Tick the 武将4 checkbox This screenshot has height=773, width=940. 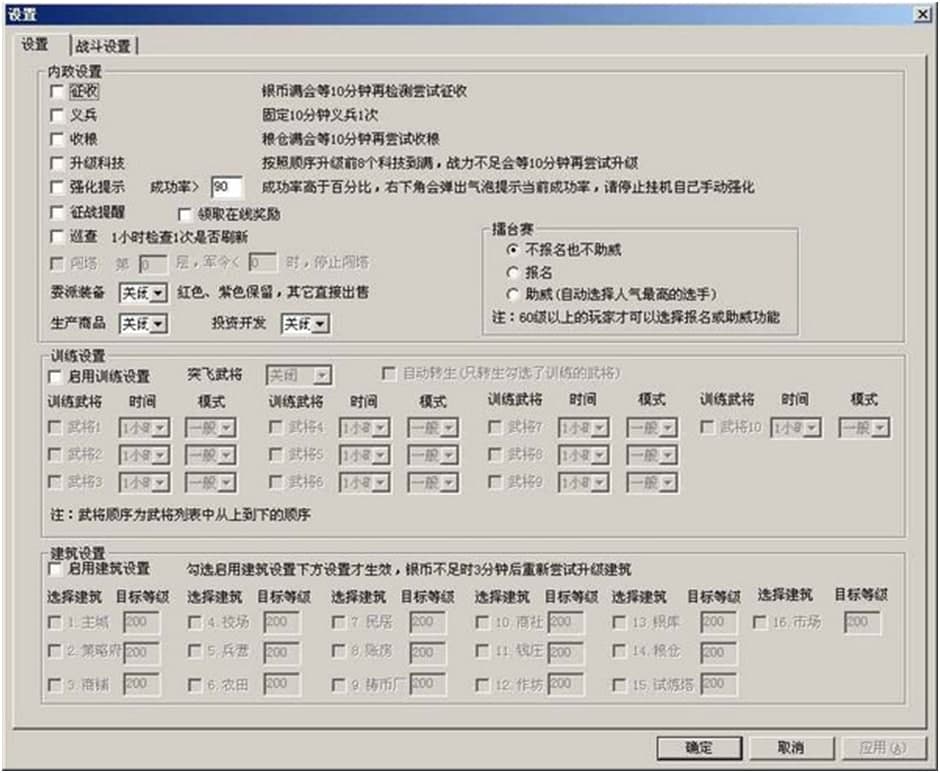click(x=276, y=427)
